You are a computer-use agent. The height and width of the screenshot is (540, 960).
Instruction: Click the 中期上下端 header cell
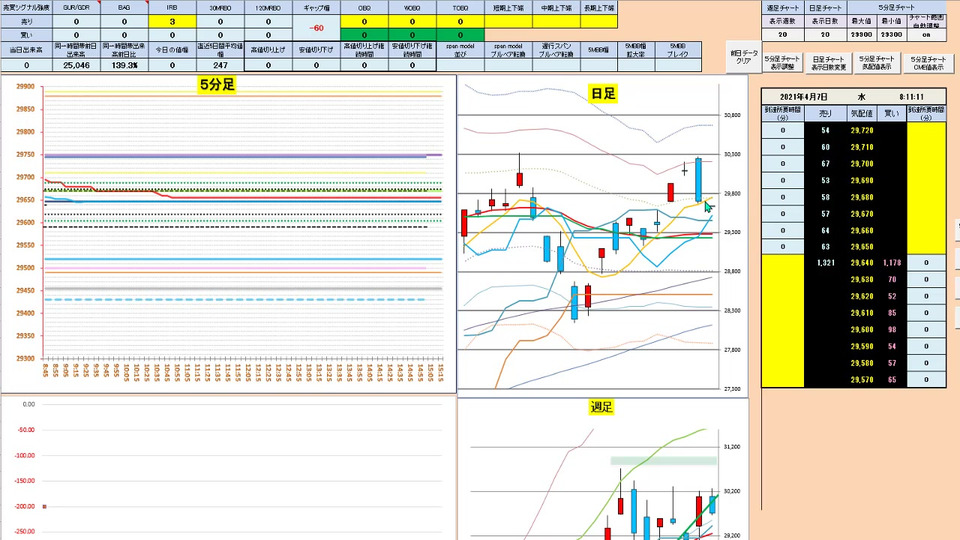click(x=557, y=8)
